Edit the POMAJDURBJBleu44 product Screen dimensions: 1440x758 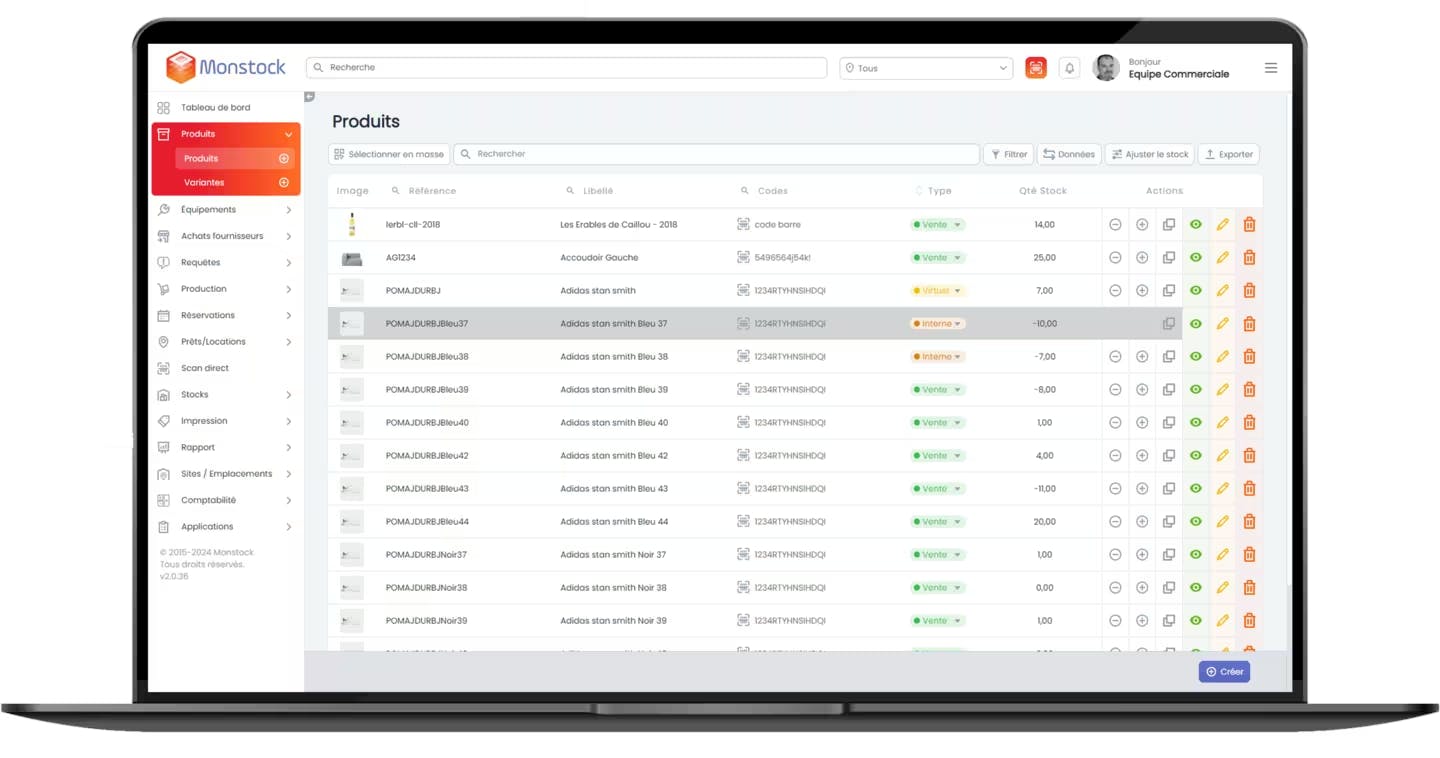pyautogui.click(x=1222, y=522)
